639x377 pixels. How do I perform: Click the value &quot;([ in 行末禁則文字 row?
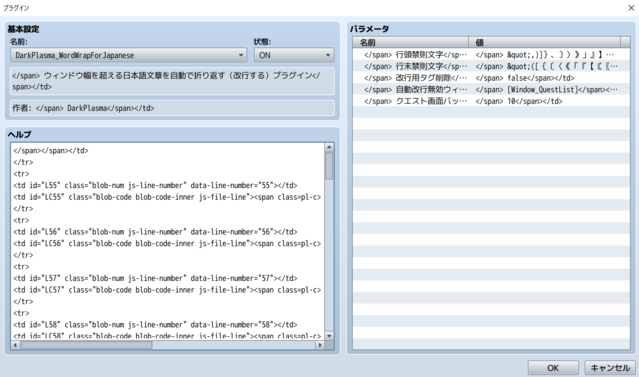click(x=546, y=66)
